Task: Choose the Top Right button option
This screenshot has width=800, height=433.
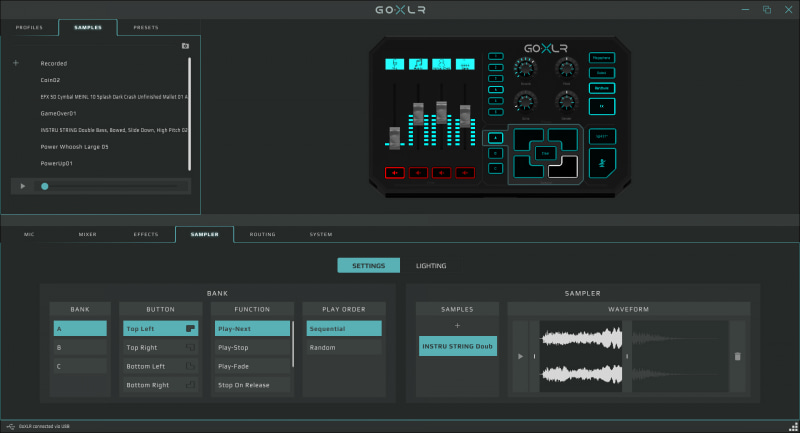Action: click(160, 347)
